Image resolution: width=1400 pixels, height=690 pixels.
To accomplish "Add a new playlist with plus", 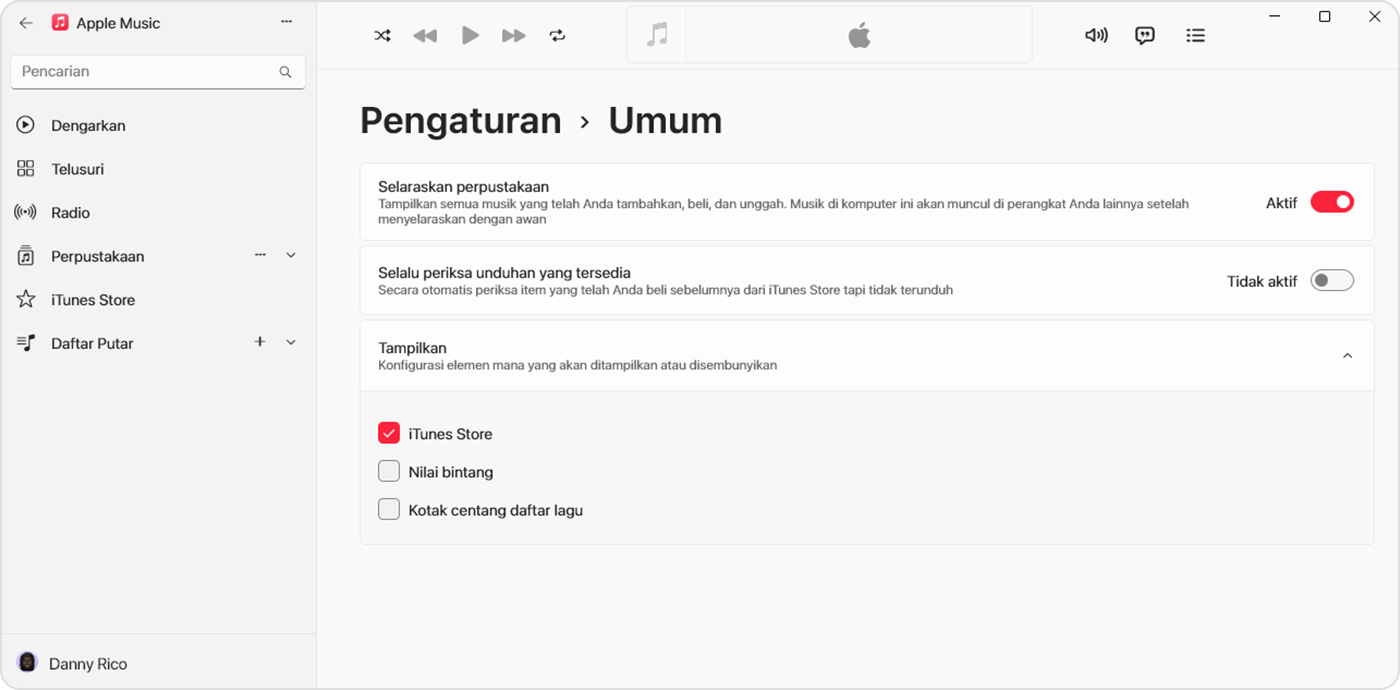I will 260,342.
